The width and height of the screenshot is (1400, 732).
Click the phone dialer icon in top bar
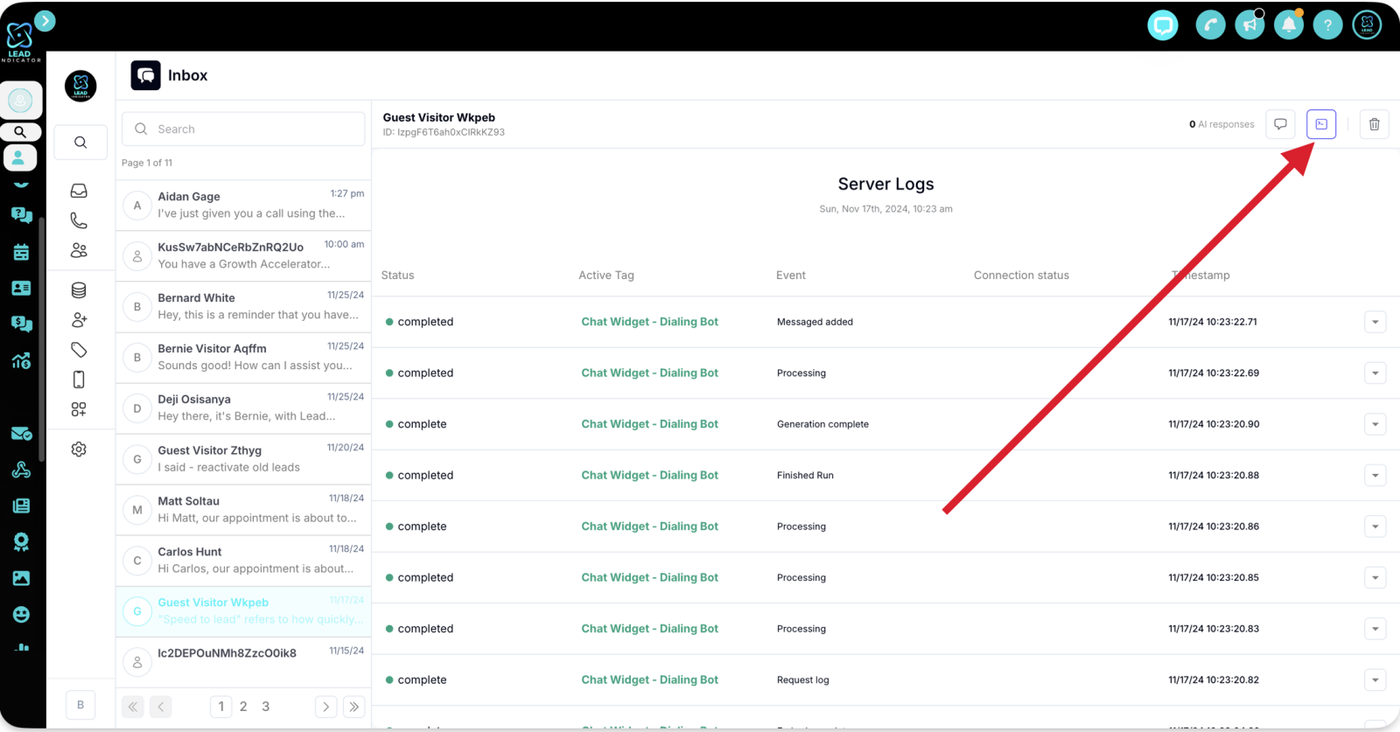tap(1210, 25)
